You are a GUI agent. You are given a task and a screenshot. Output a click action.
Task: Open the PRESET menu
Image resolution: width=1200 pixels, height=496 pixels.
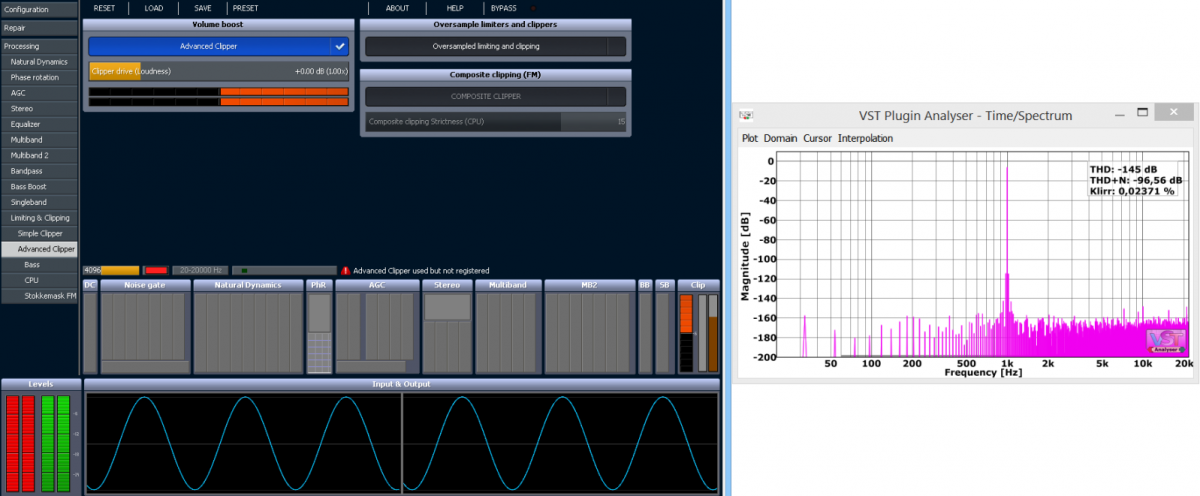pyautogui.click(x=245, y=8)
